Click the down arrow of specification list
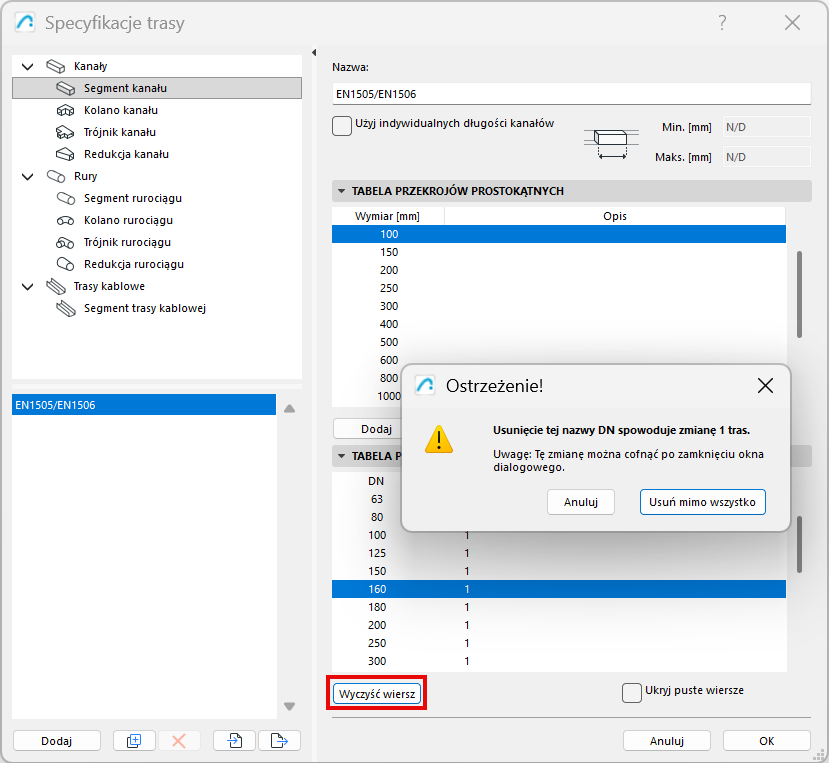829x763 pixels. coord(290,706)
